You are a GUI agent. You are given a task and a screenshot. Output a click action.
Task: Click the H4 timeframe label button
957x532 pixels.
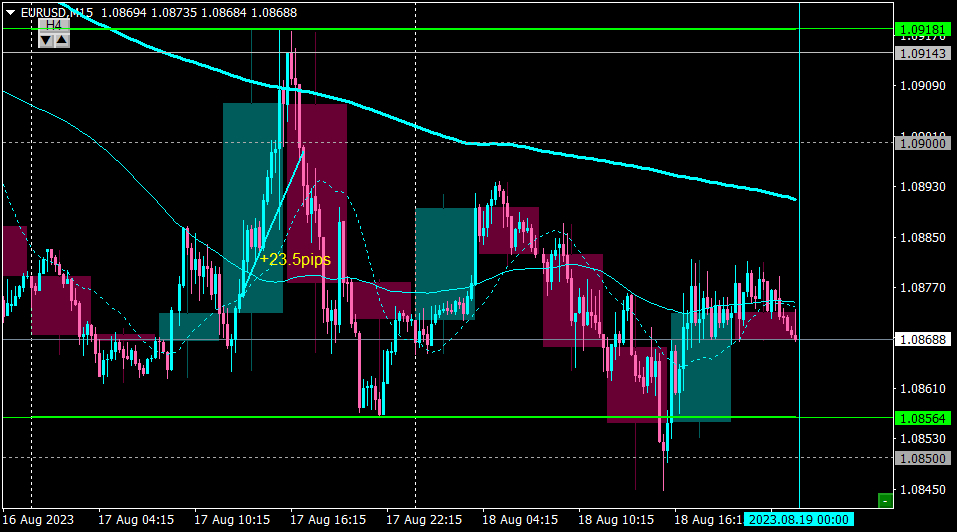point(54,25)
